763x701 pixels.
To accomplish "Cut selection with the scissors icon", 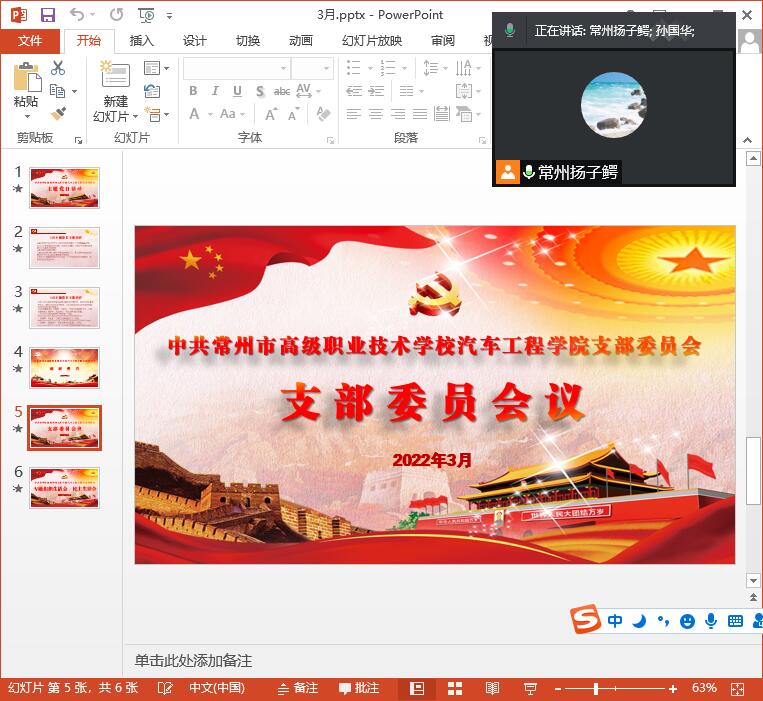I will [x=58, y=68].
